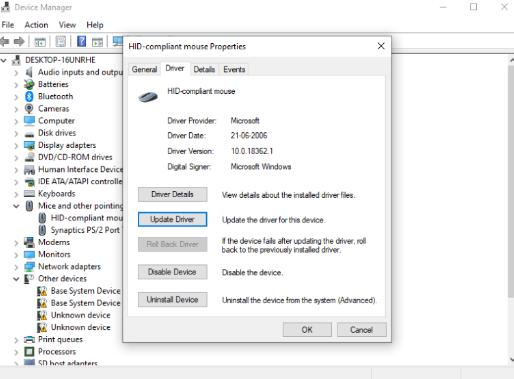Expand the Network adapters node chevron
Screen dimensions: 514x379
(x=16, y=267)
